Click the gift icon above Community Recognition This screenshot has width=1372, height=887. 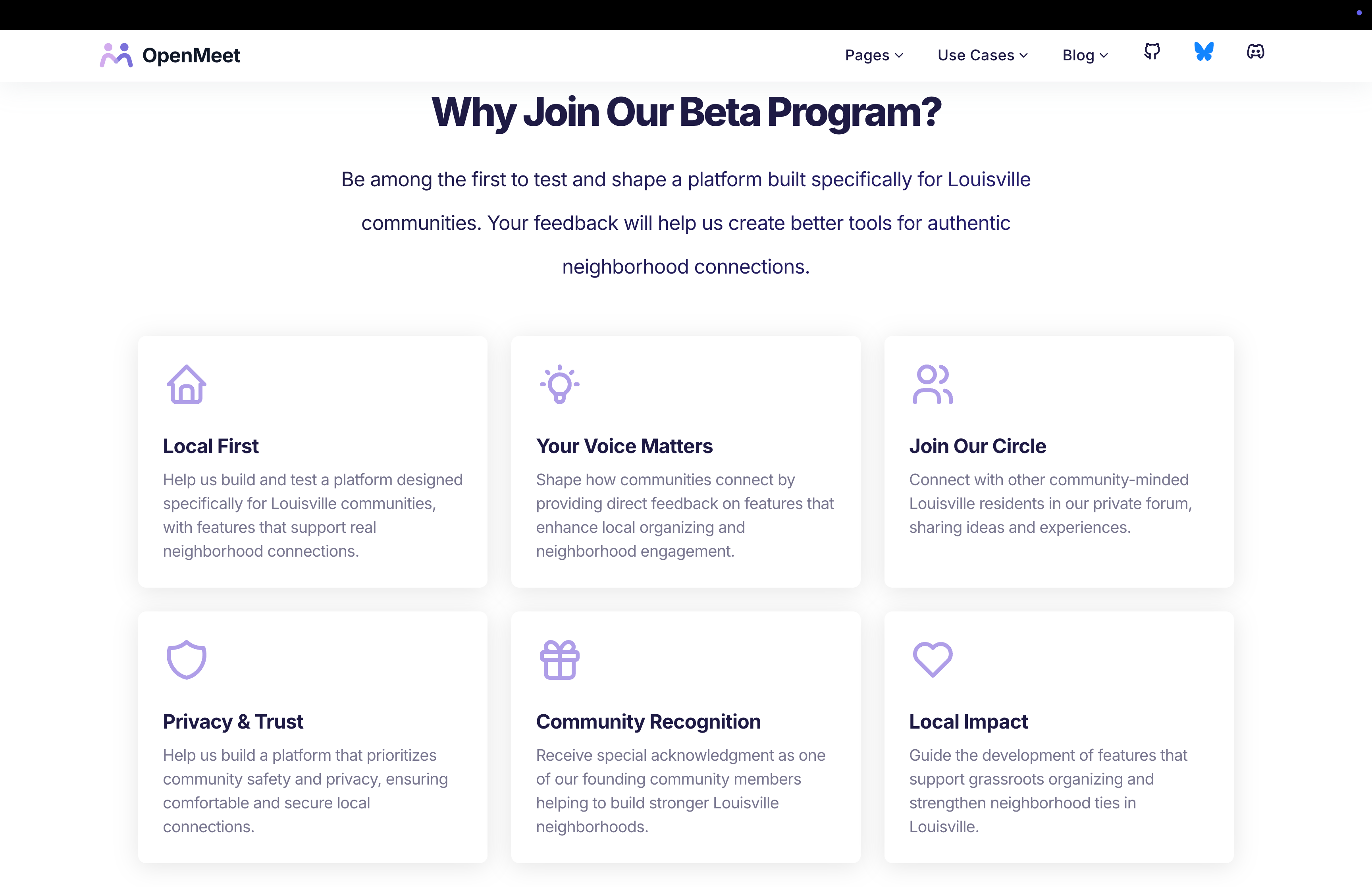pyautogui.click(x=559, y=659)
